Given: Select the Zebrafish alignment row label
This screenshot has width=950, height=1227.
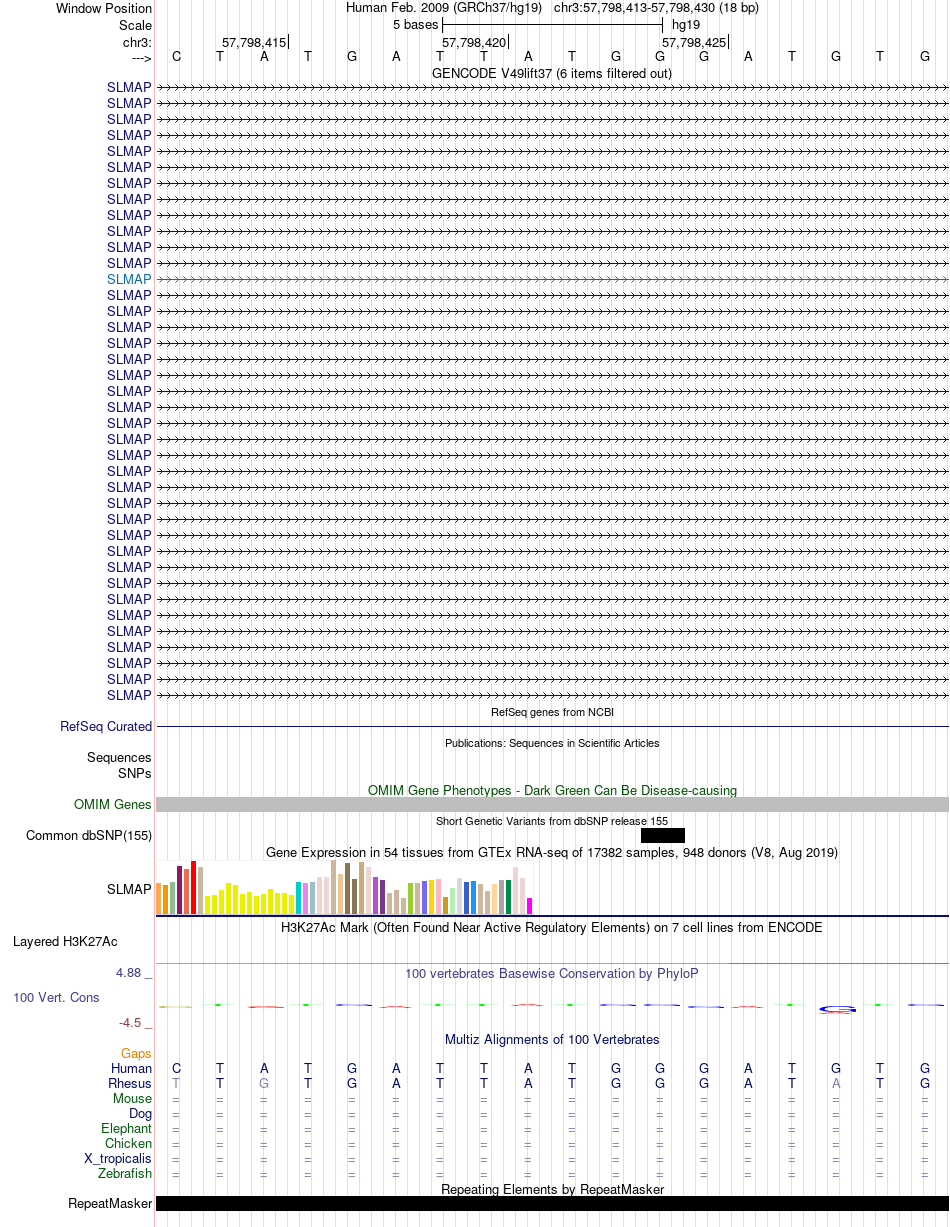Looking at the screenshot, I should click(x=126, y=1174).
